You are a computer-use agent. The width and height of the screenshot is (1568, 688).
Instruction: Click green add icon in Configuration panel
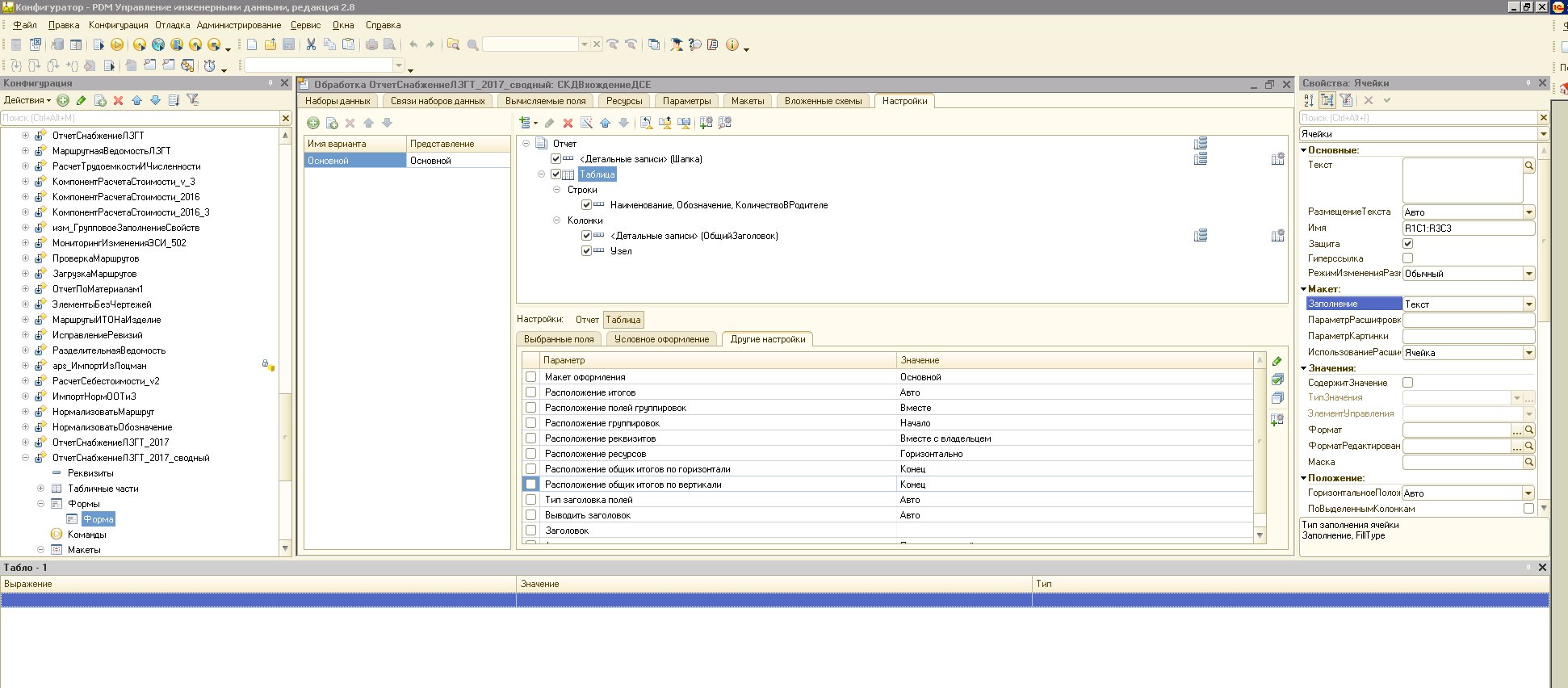click(63, 100)
